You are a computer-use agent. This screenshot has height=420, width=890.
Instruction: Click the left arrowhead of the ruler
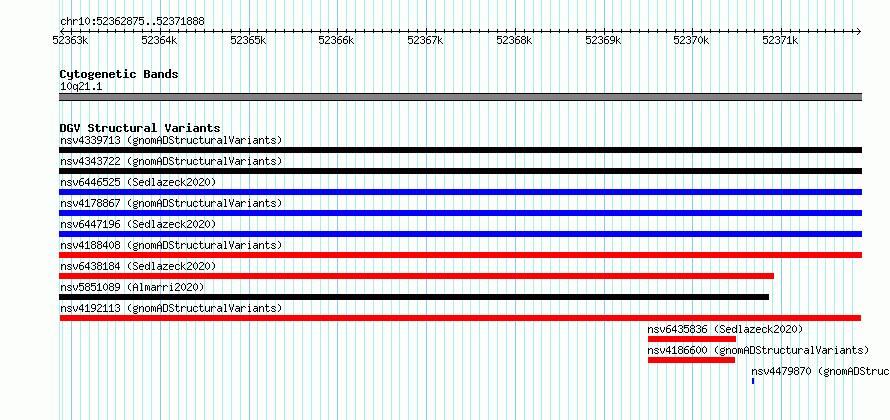coord(62,31)
